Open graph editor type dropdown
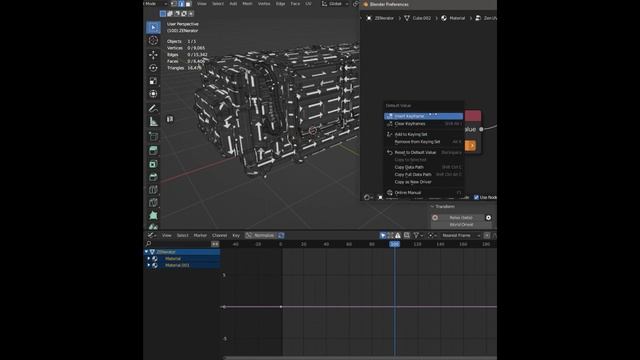The image size is (640, 360). click(152, 236)
